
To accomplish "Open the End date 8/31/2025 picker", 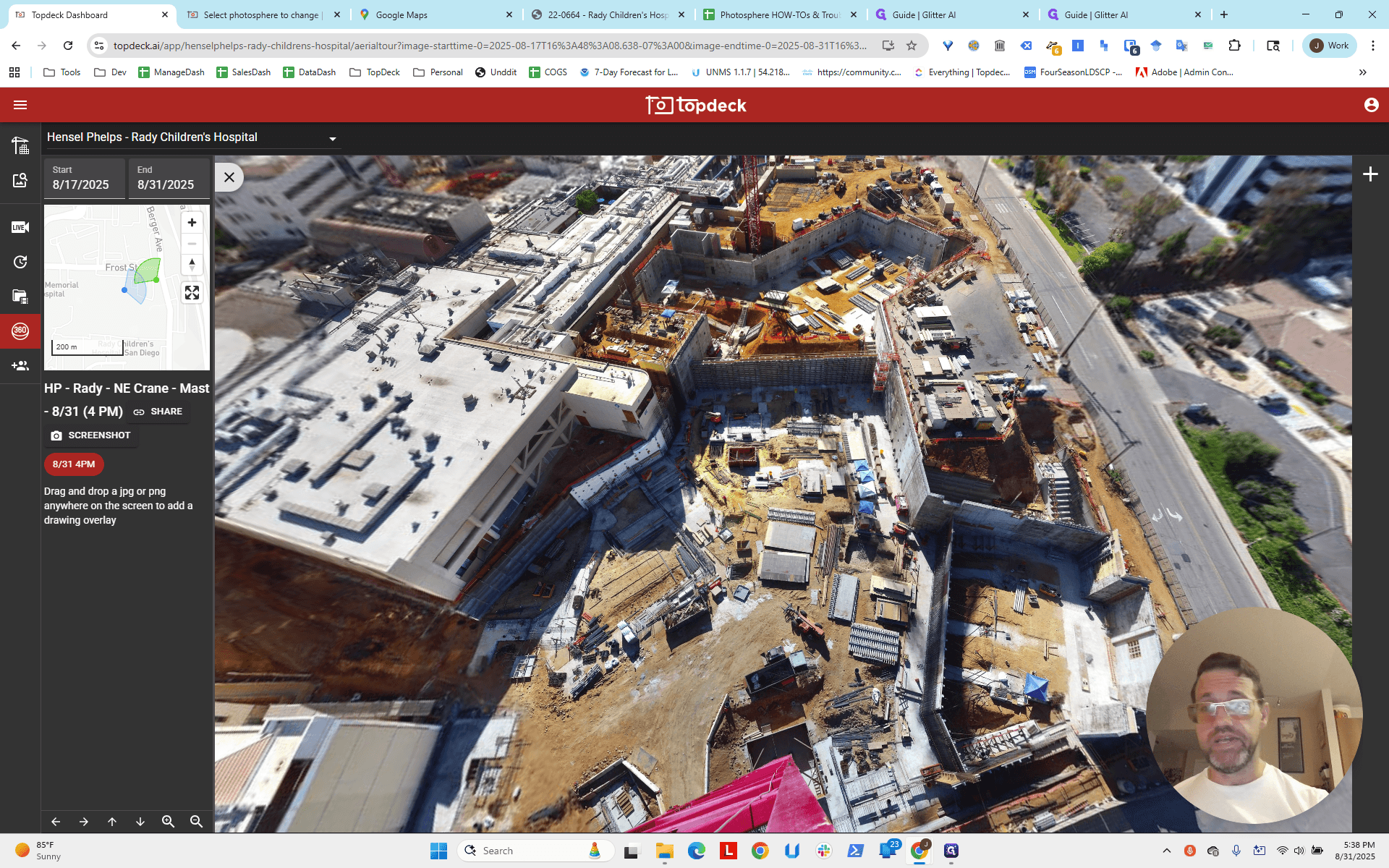I will point(169,178).
